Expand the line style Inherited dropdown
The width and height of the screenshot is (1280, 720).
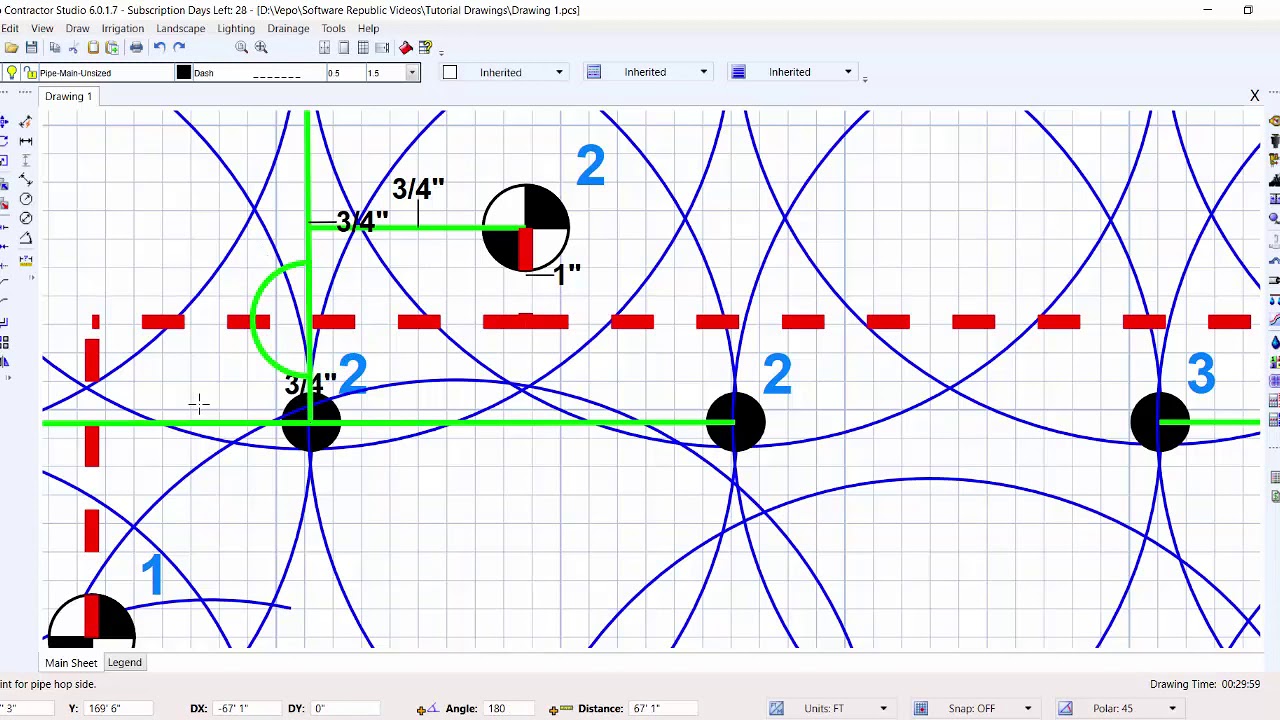[703, 72]
